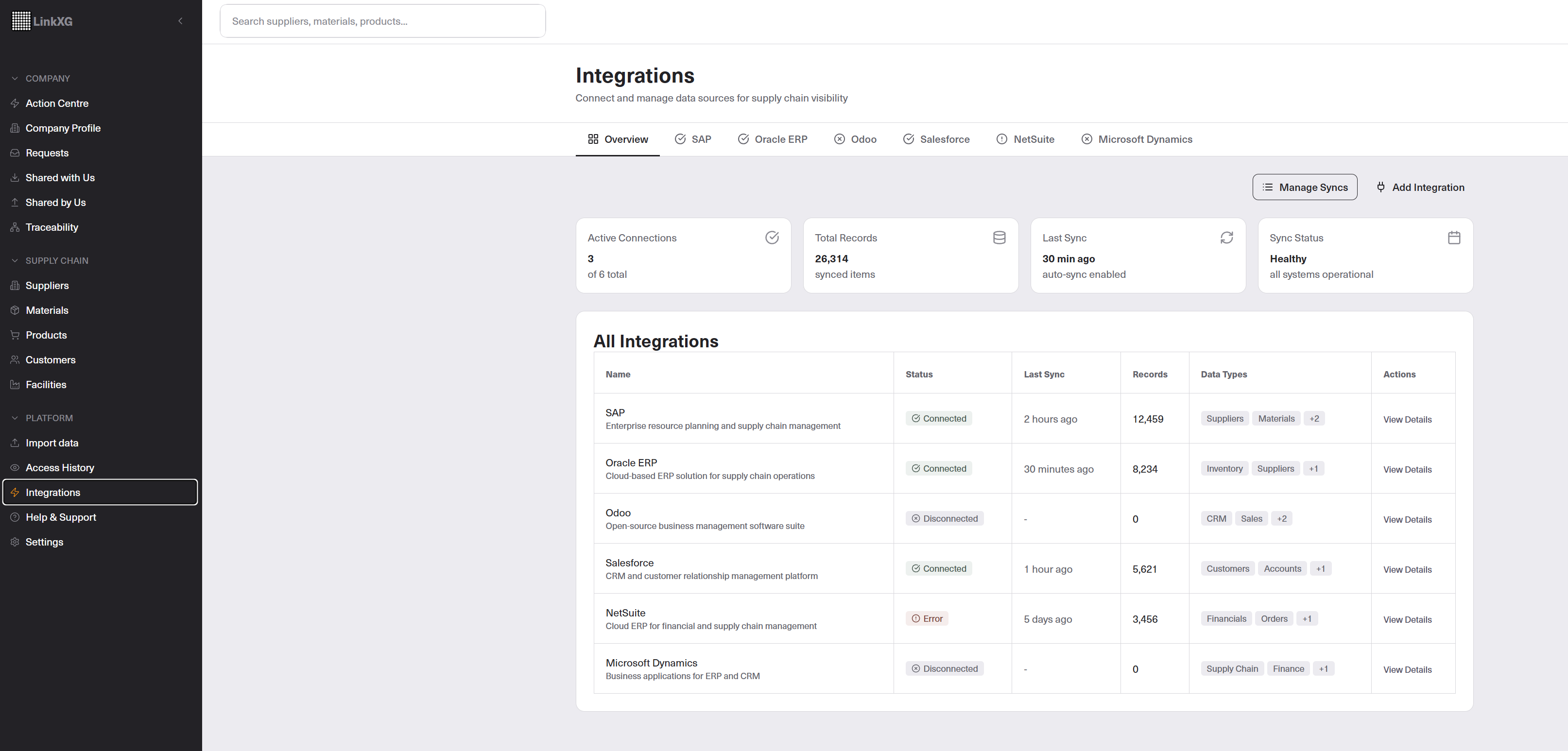This screenshot has width=1568, height=751.
Task: Click the 12,459 records value
Action: (x=1147, y=419)
